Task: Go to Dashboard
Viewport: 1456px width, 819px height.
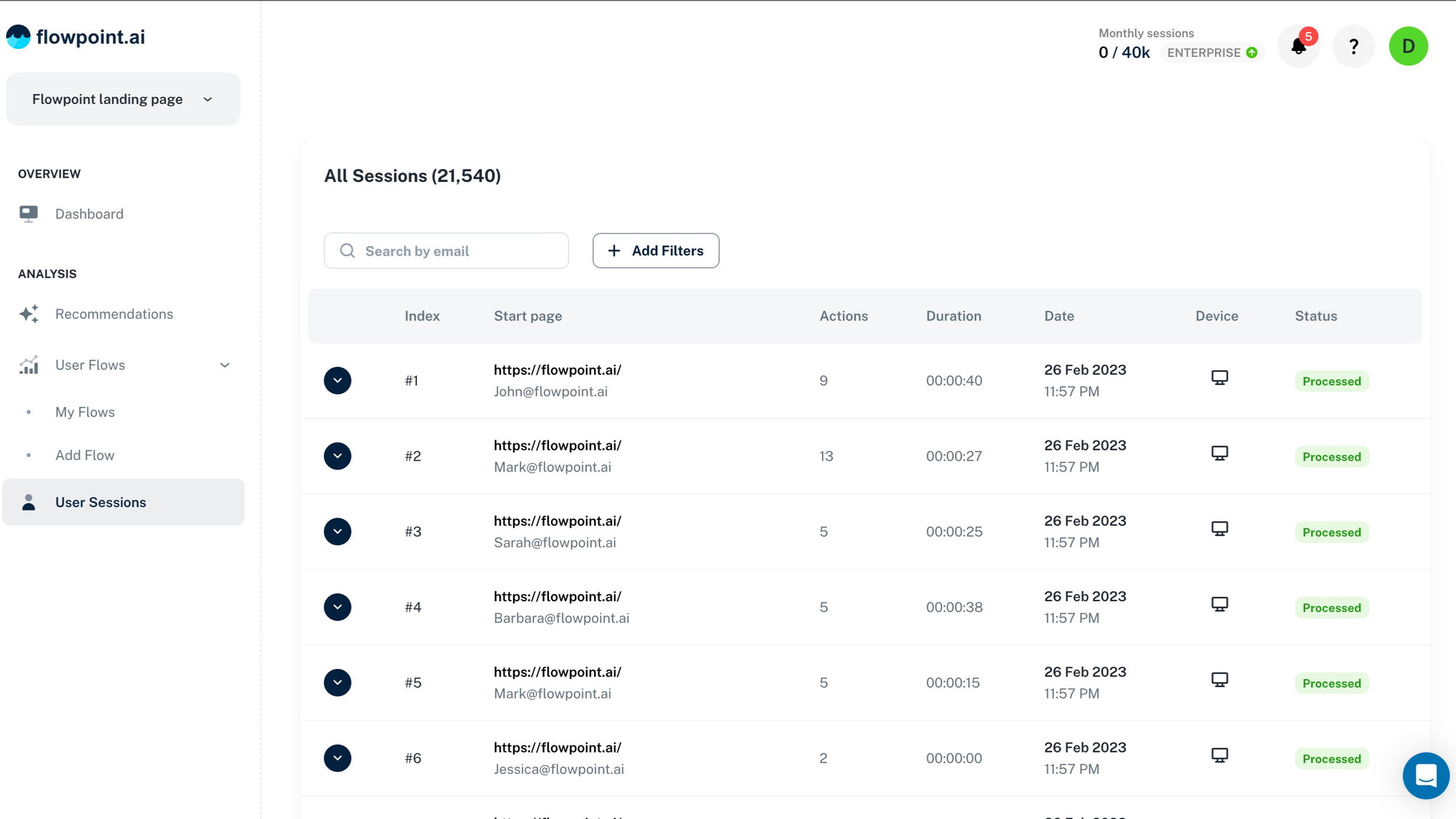Action: 89,214
